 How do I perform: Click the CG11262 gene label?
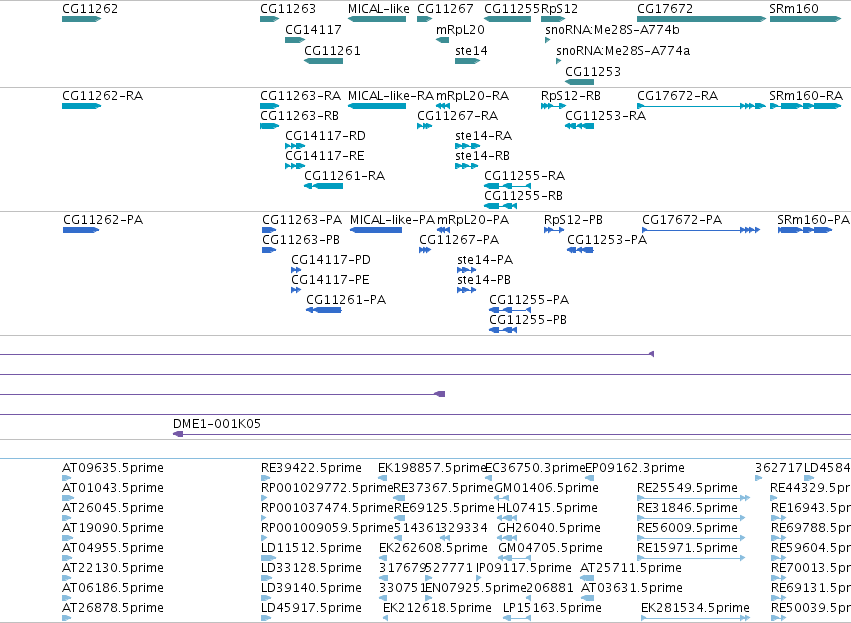pos(90,9)
